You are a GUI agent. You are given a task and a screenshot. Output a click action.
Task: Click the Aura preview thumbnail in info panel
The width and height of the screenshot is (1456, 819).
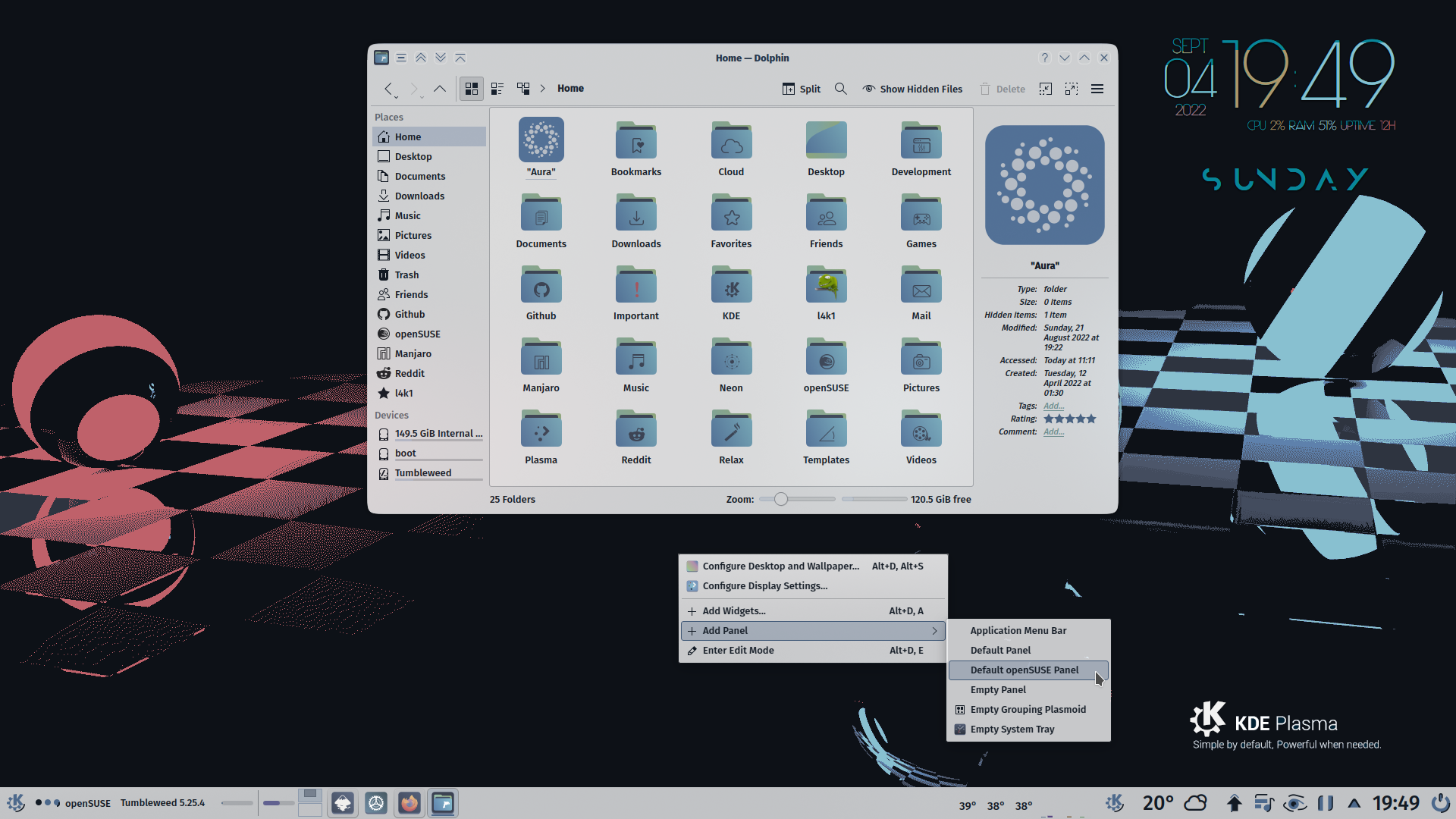[x=1044, y=185]
